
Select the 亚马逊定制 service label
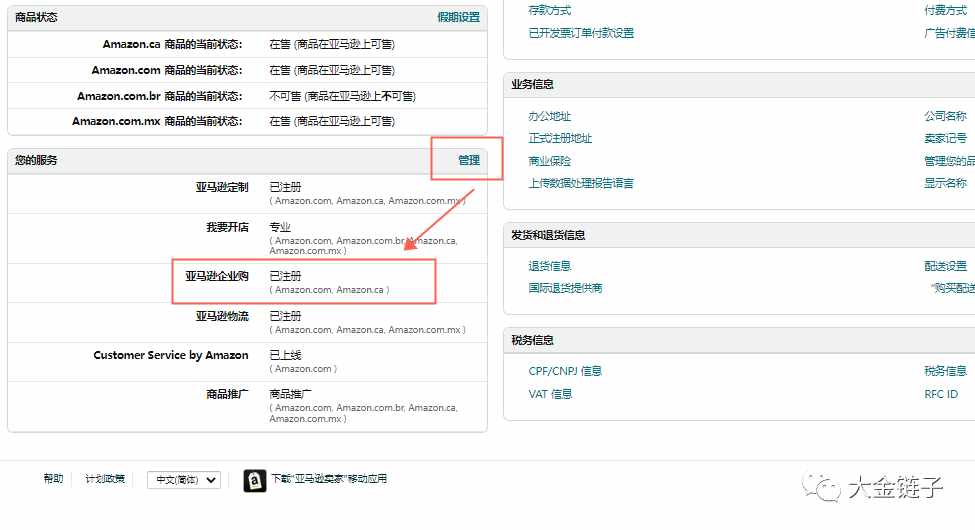[222, 187]
